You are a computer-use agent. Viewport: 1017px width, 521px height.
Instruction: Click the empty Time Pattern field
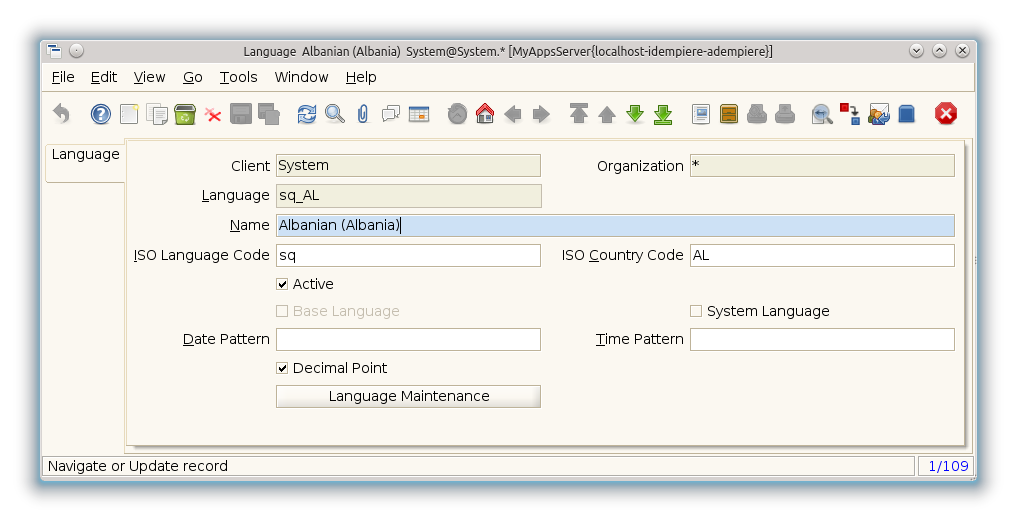[x=822, y=339]
